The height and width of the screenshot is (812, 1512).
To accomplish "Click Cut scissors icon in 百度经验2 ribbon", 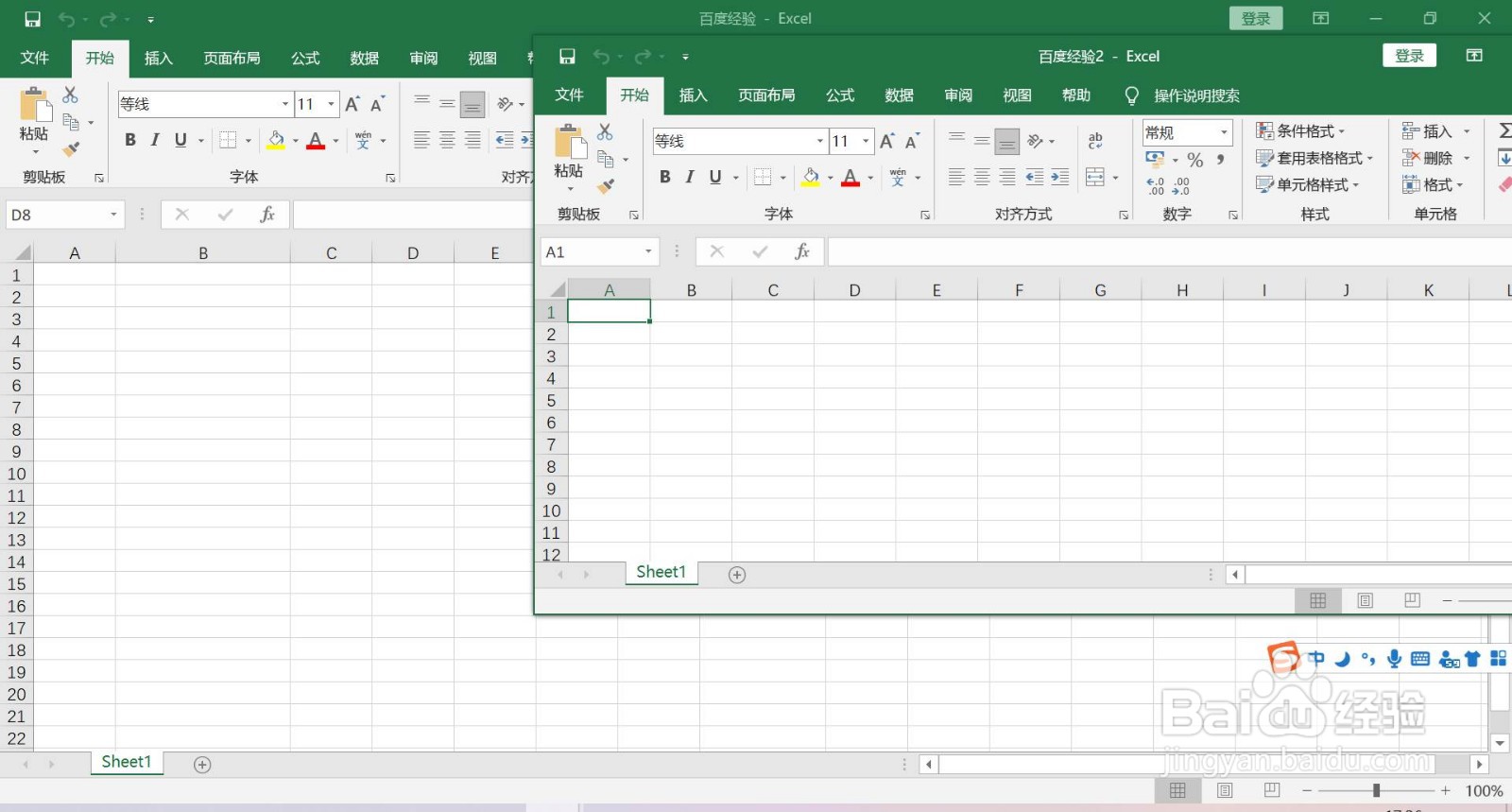I will click(605, 131).
